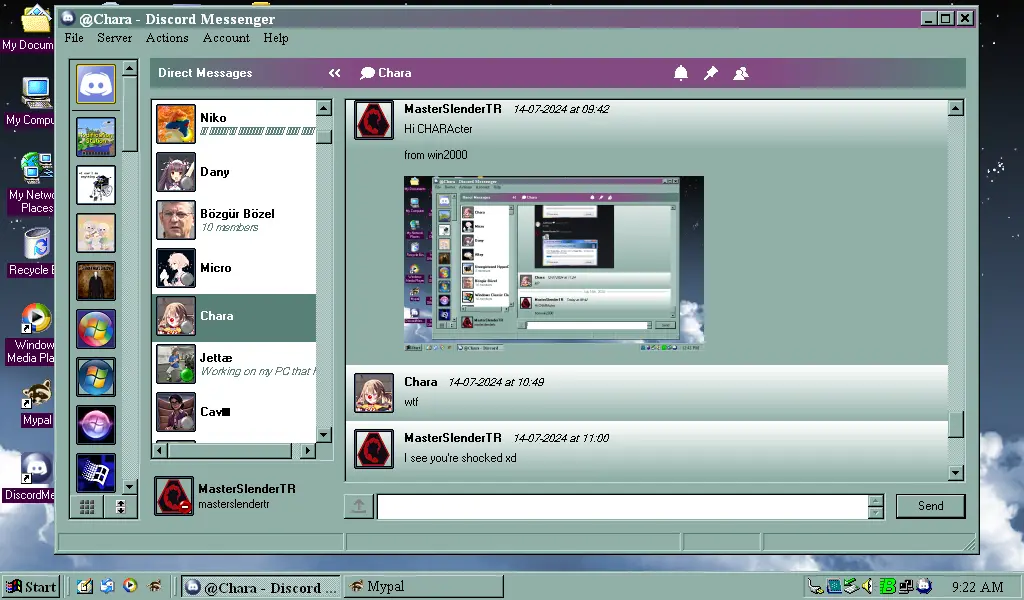Show pinned messages with the pin icon
The image size is (1024, 600).
[x=711, y=73]
